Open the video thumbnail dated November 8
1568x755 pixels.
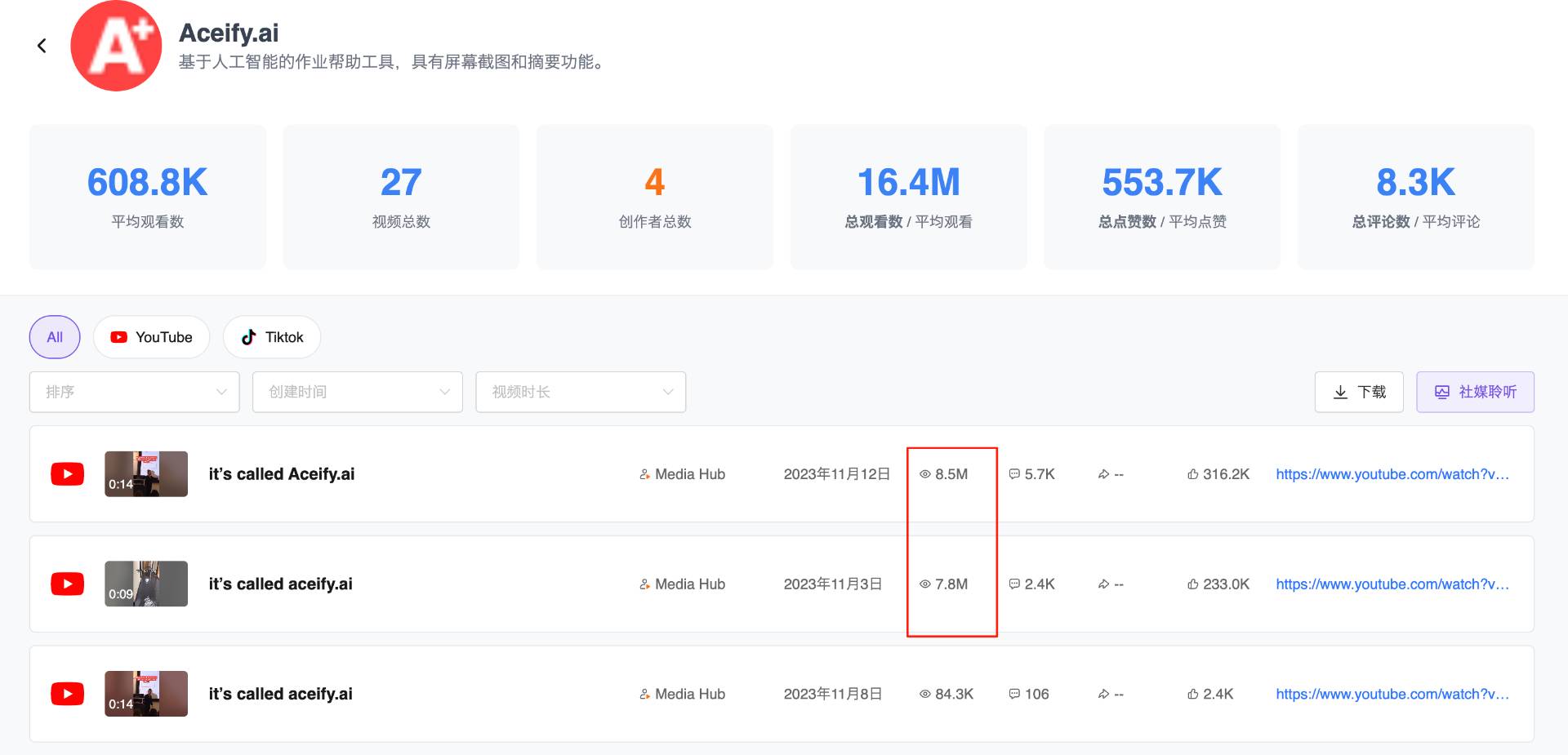pos(146,694)
